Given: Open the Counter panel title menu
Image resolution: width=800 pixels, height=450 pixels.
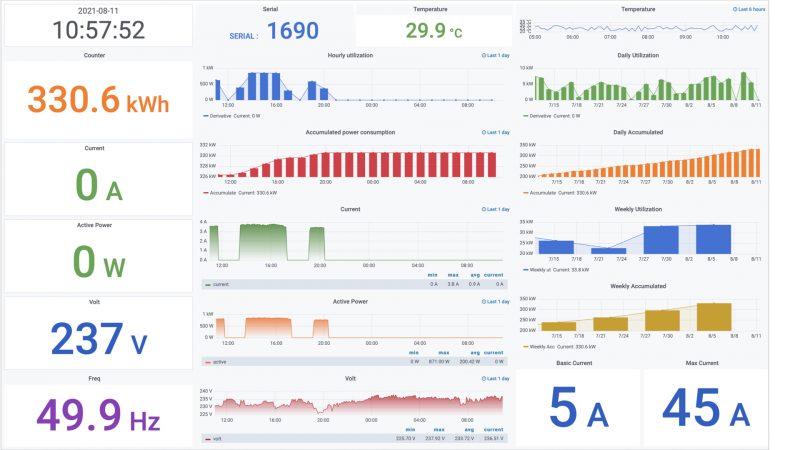Looking at the screenshot, I should [94, 56].
